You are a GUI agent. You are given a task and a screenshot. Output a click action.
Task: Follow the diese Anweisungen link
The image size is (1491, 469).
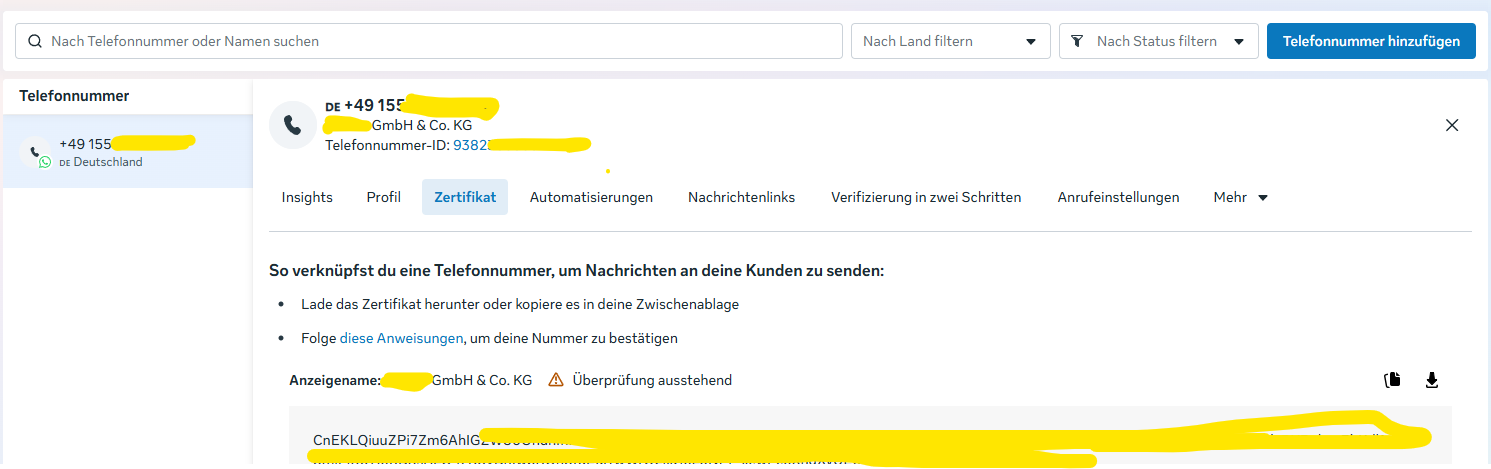(x=401, y=338)
